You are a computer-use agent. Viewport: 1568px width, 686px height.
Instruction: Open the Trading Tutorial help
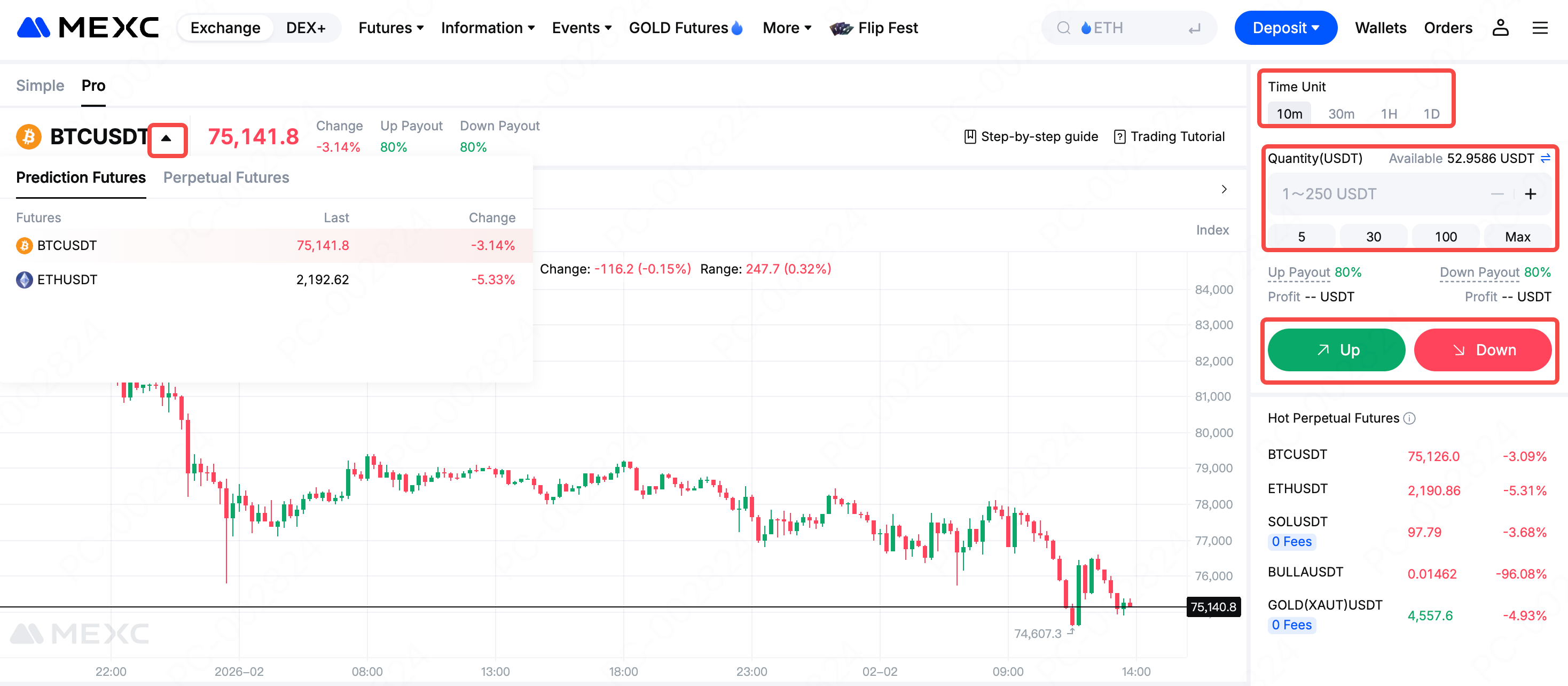pos(1169,136)
